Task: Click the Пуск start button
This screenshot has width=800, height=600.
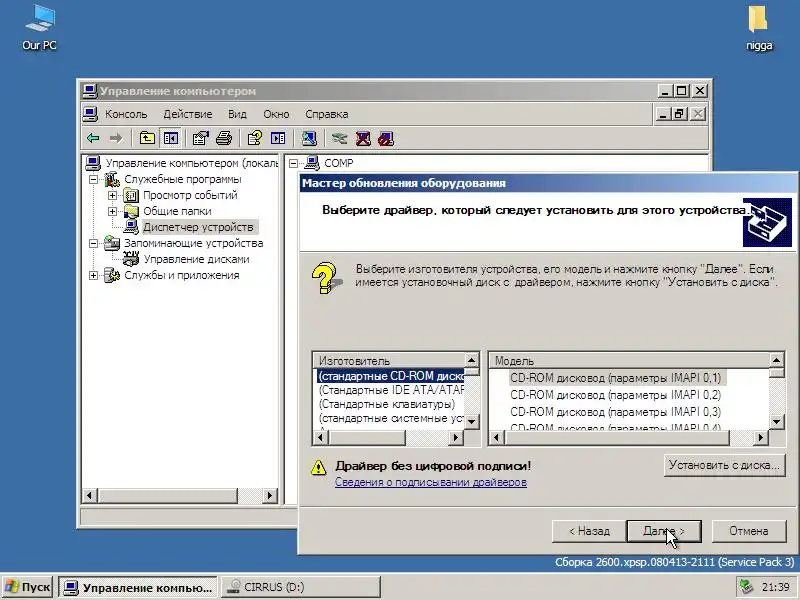Action: (28, 587)
